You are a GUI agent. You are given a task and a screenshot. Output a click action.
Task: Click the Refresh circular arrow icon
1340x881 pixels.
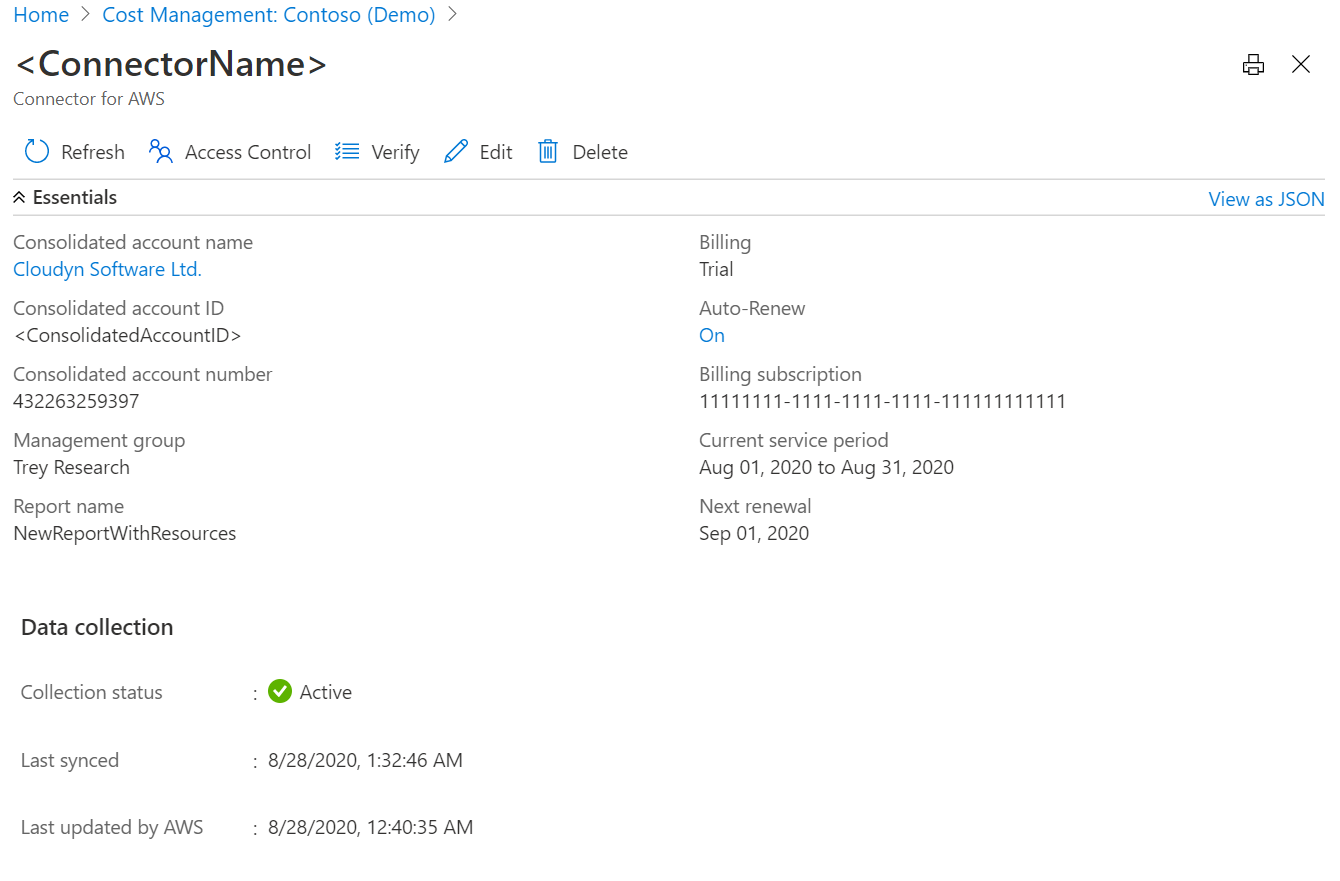[x=37, y=152]
